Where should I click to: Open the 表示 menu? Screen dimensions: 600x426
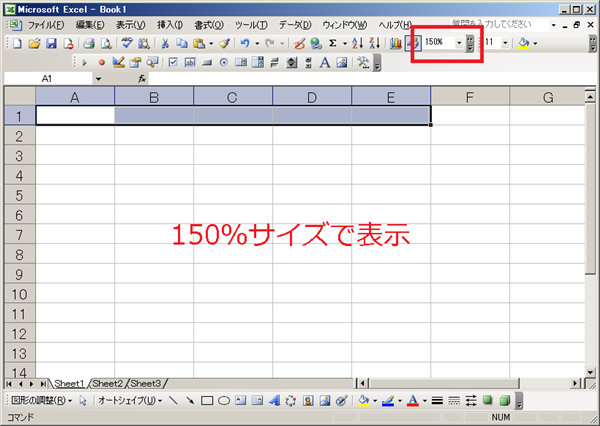[130, 25]
